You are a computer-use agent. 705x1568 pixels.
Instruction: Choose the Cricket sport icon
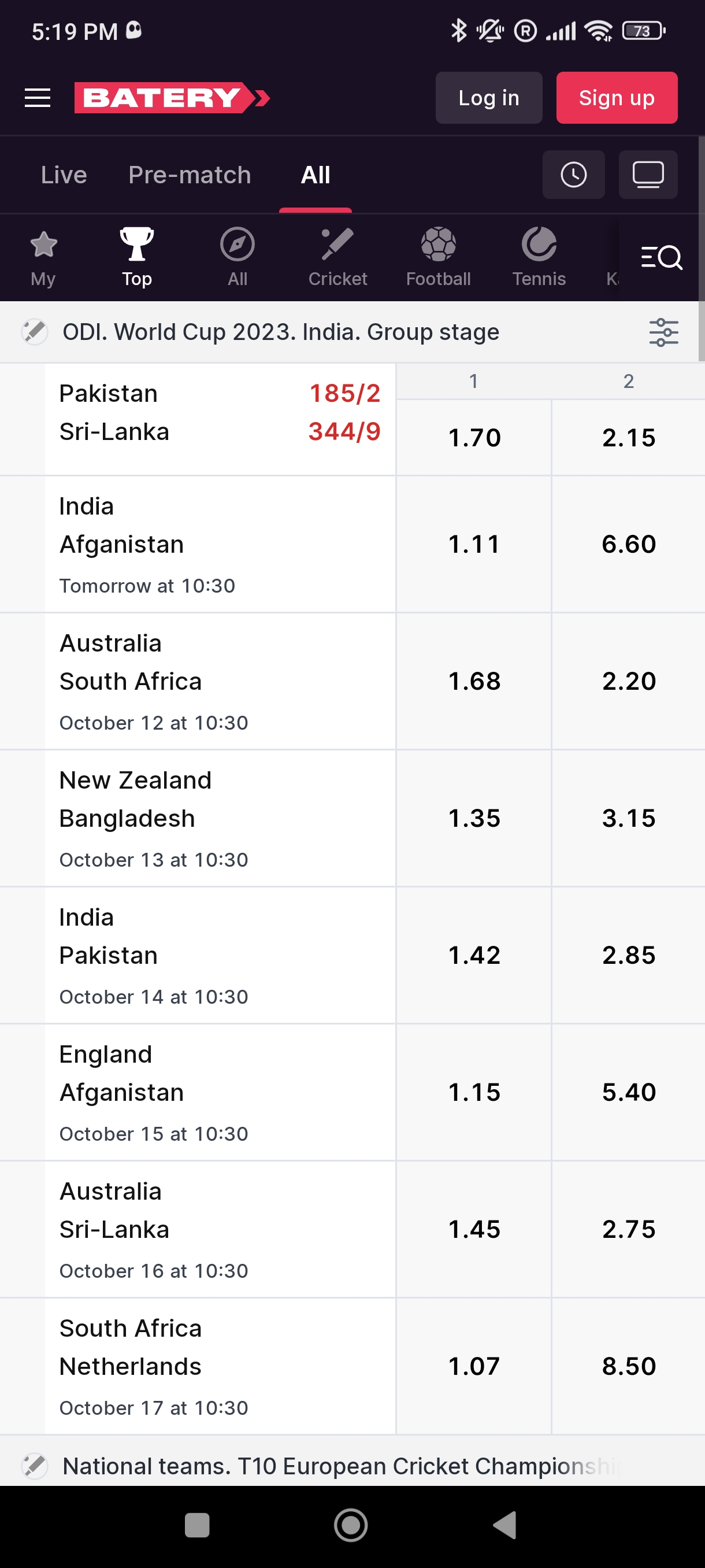337,257
